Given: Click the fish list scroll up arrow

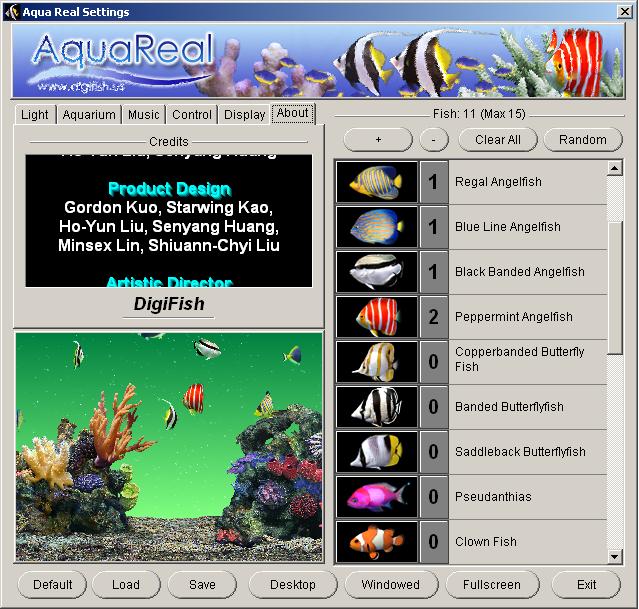Looking at the screenshot, I should tap(615, 168).
